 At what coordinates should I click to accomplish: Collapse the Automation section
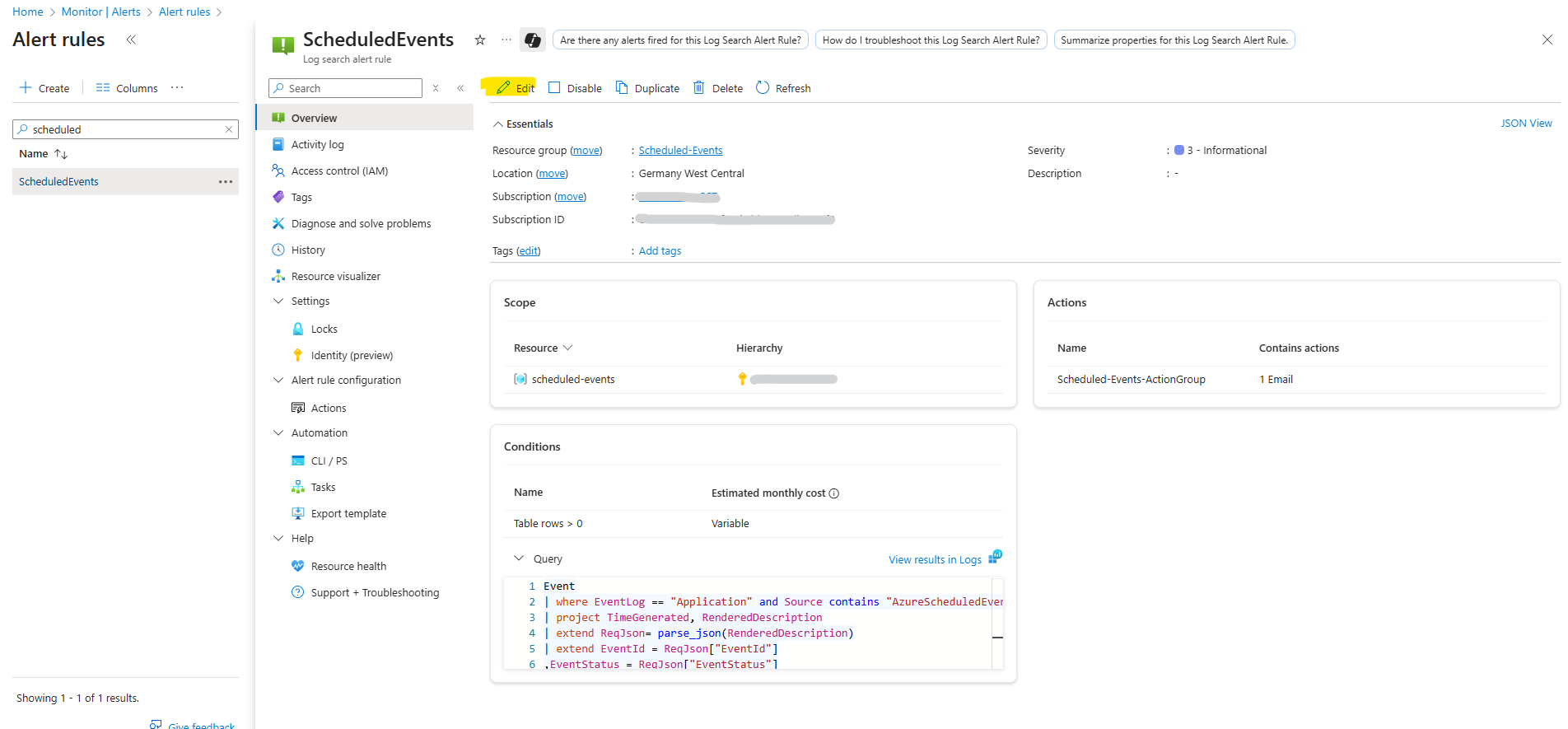click(x=278, y=433)
